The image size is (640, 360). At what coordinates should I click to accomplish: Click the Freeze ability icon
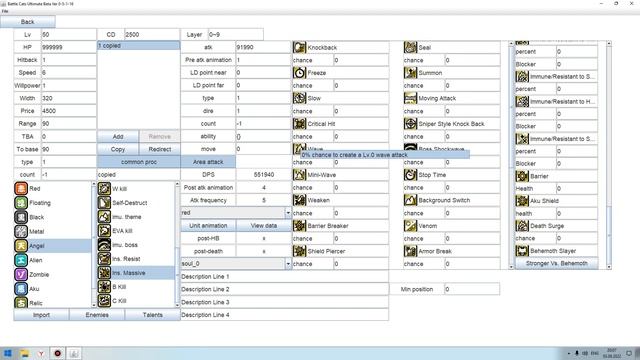click(299, 73)
